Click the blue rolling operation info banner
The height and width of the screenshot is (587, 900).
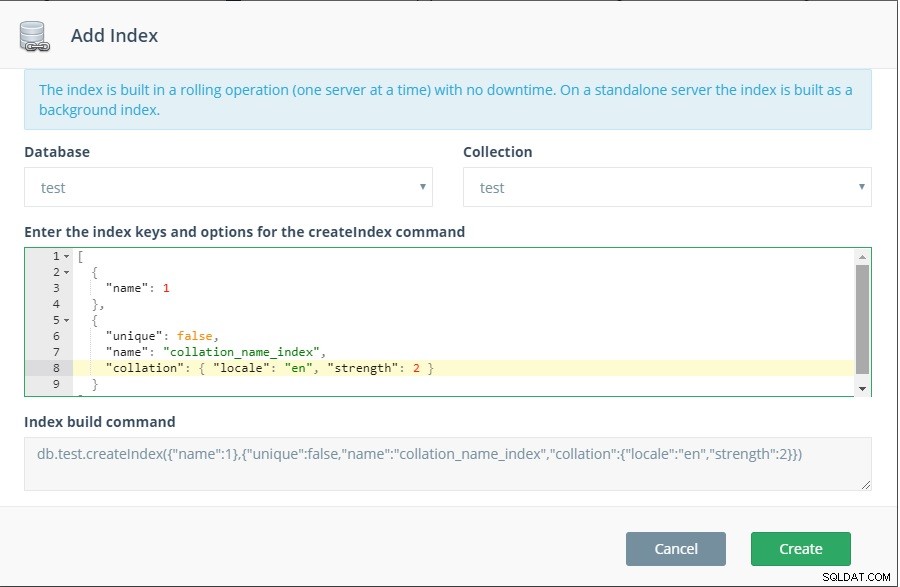(x=448, y=100)
